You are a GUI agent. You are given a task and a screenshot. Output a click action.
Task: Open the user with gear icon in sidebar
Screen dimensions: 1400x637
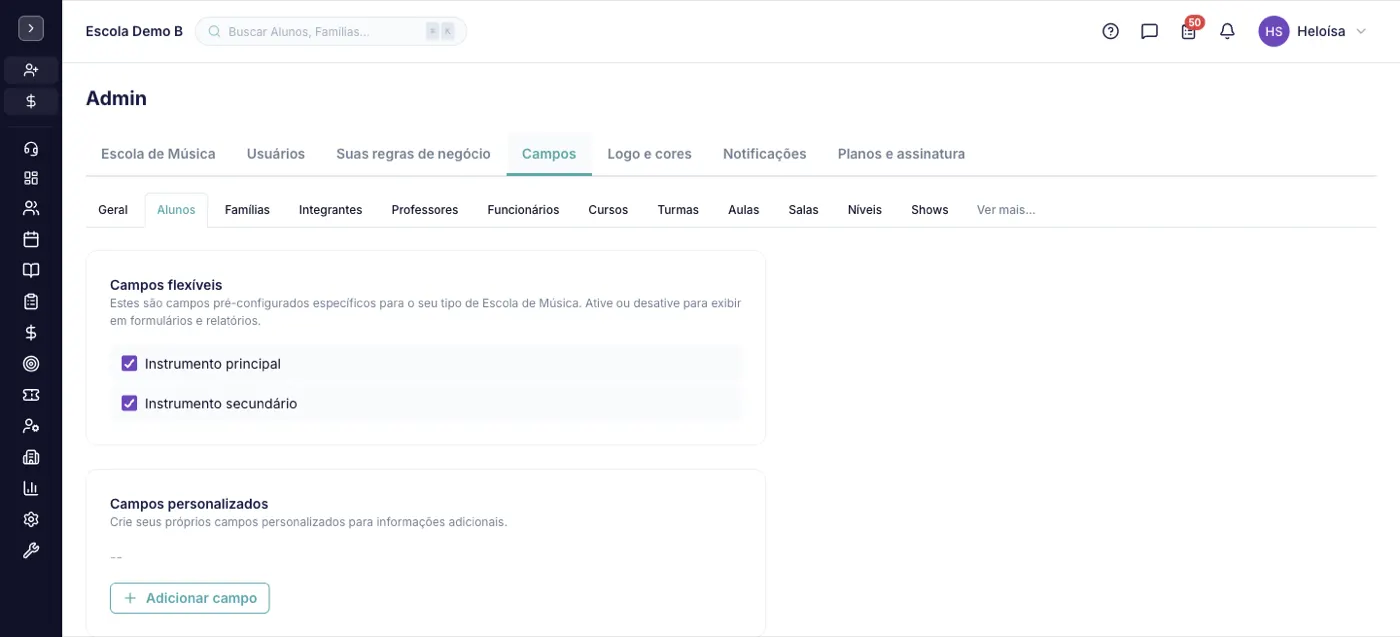click(x=31, y=426)
